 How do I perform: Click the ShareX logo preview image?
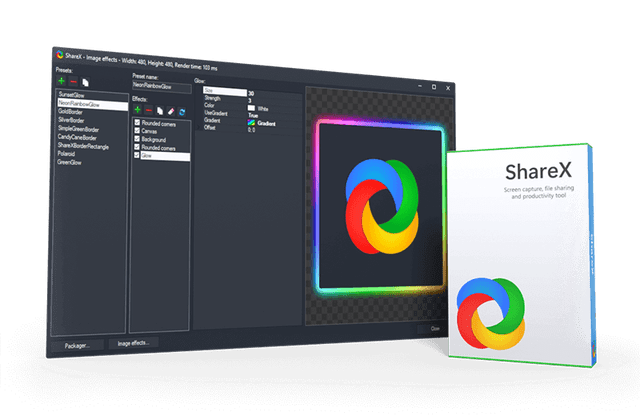point(381,206)
